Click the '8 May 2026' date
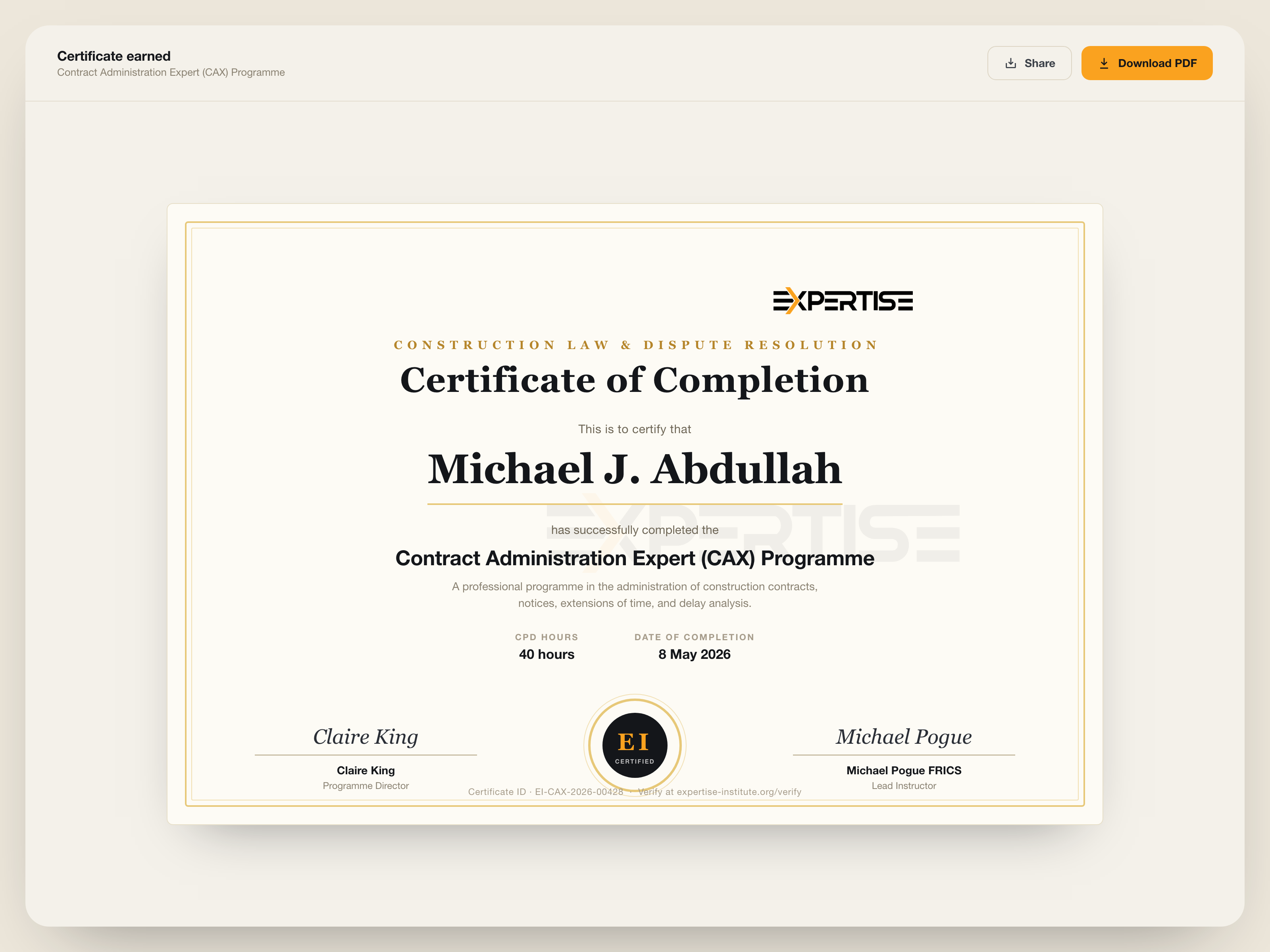1270x952 pixels. click(x=694, y=654)
